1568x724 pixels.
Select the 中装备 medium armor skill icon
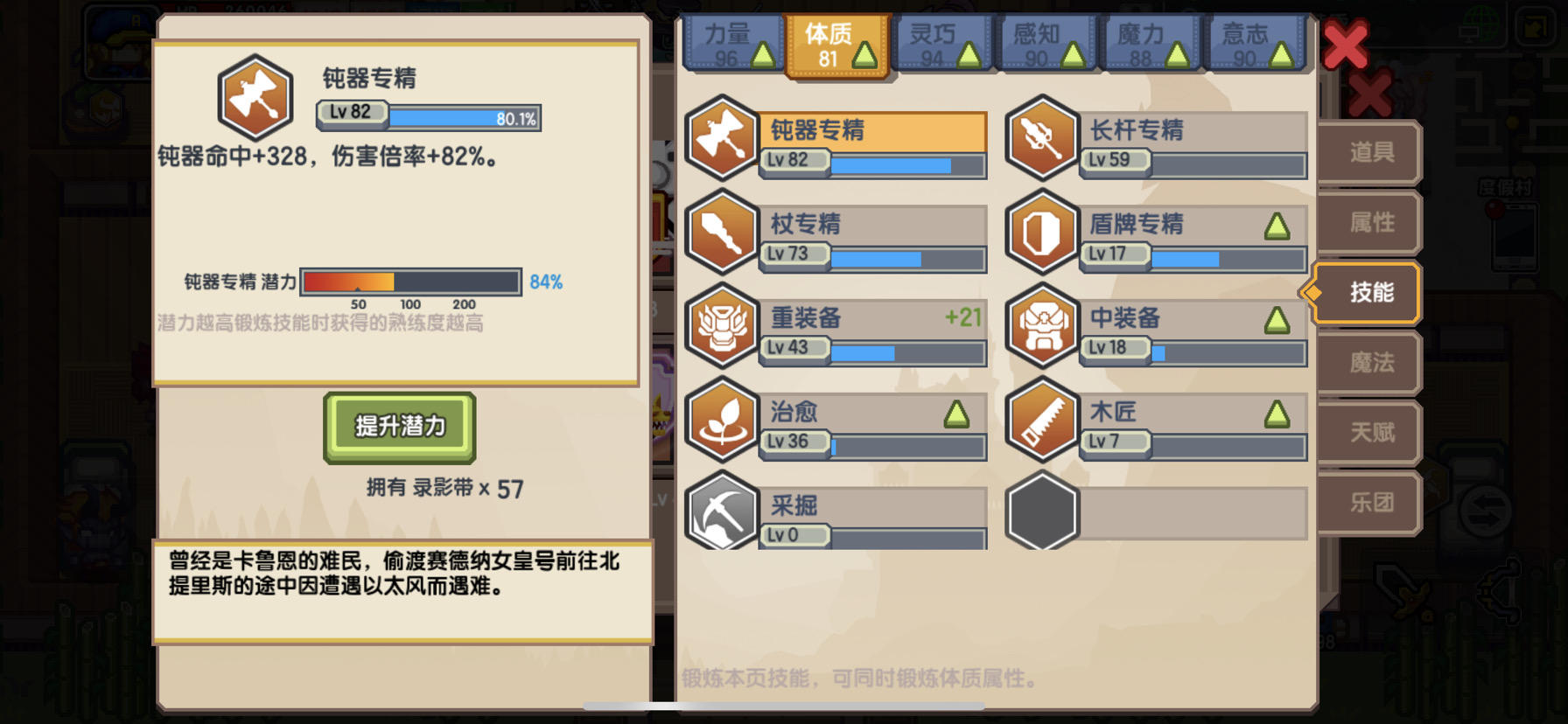point(1041,326)
